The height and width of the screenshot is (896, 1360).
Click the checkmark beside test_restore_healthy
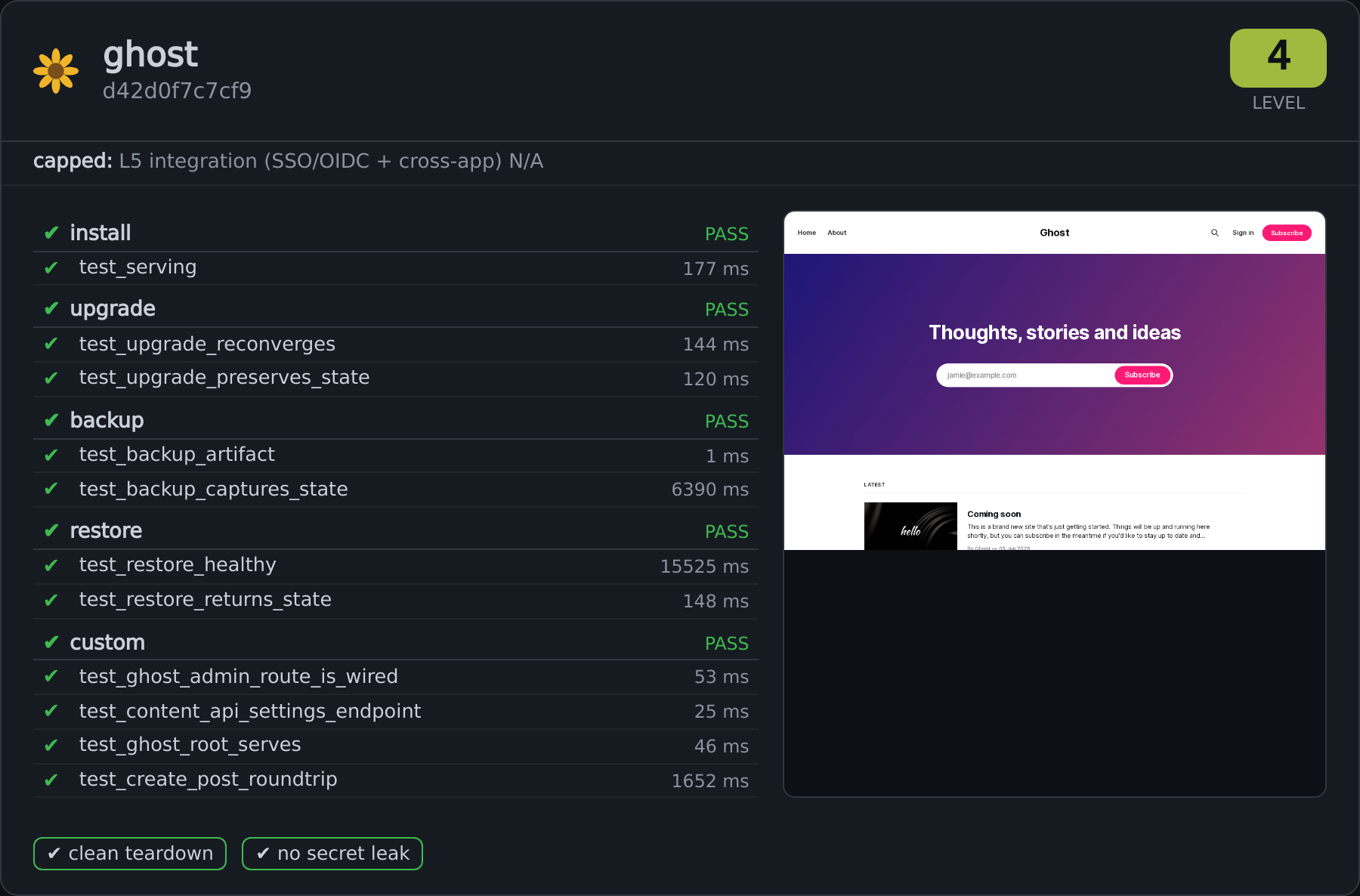pos(51,565)
